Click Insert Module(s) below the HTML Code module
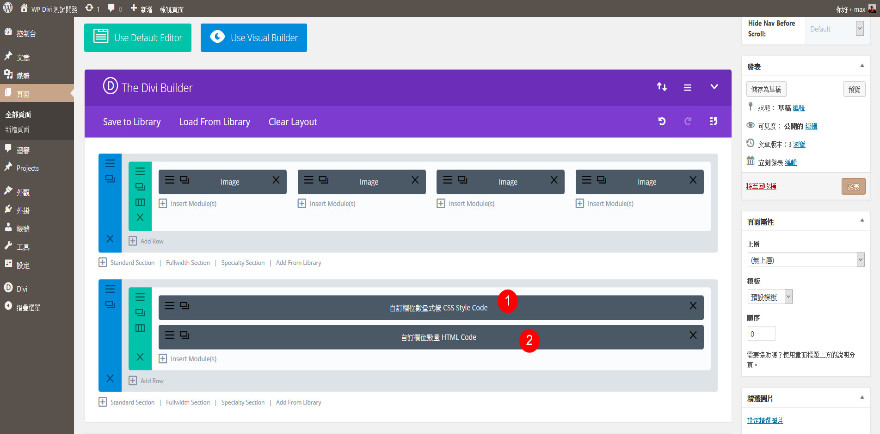The image size is (880, 434). [188, 358]
